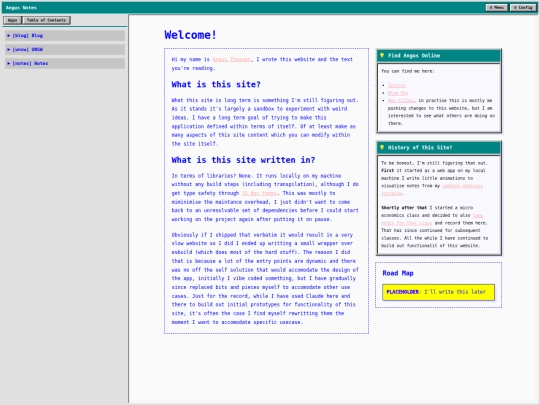The width and height of the screenshot is (540, 405).
Task: Open the Config button in the header
Action: [x=523, y=7]
